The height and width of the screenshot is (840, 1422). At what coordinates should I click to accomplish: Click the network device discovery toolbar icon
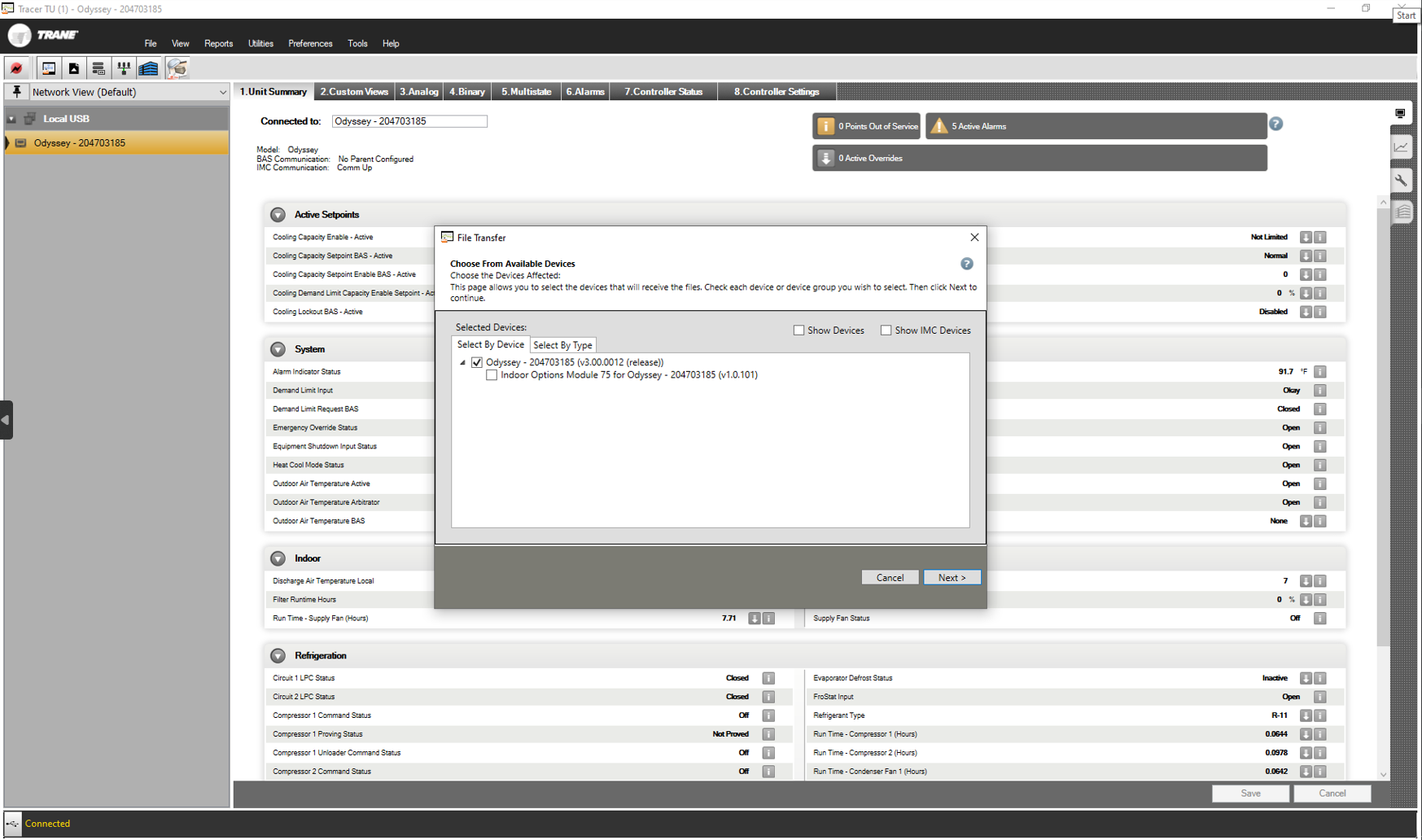pyautogui.click(x=124, y=68)
